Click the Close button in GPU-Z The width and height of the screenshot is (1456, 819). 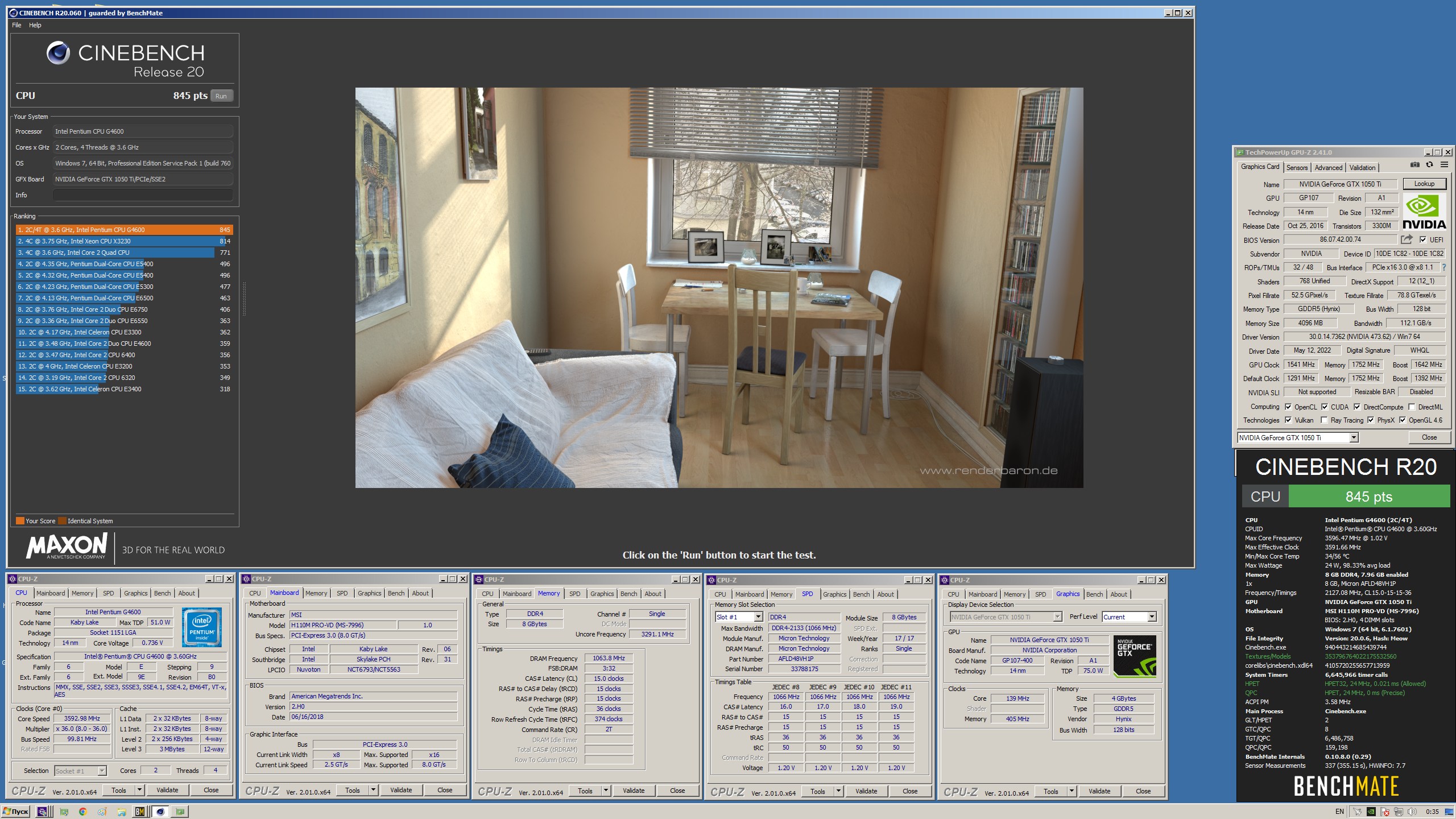[x=1429, y=437]
